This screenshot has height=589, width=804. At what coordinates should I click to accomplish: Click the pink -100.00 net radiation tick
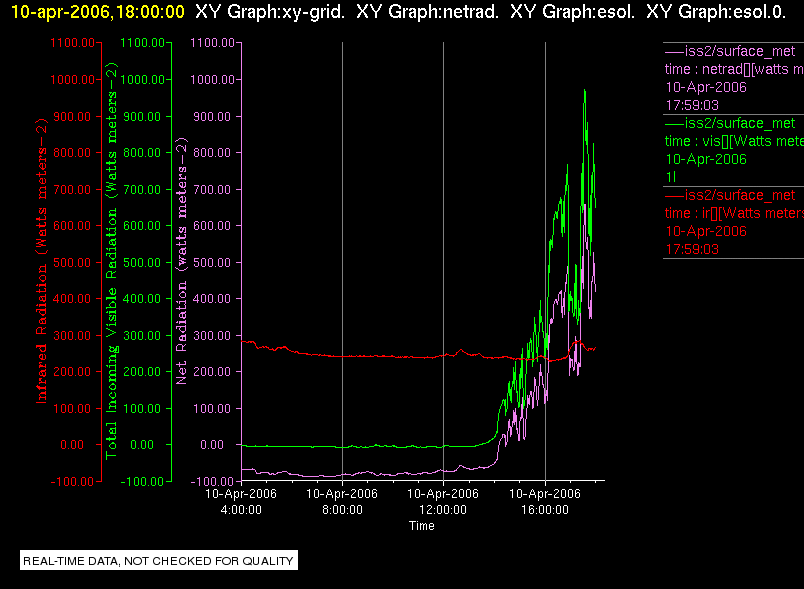[212, 482]
